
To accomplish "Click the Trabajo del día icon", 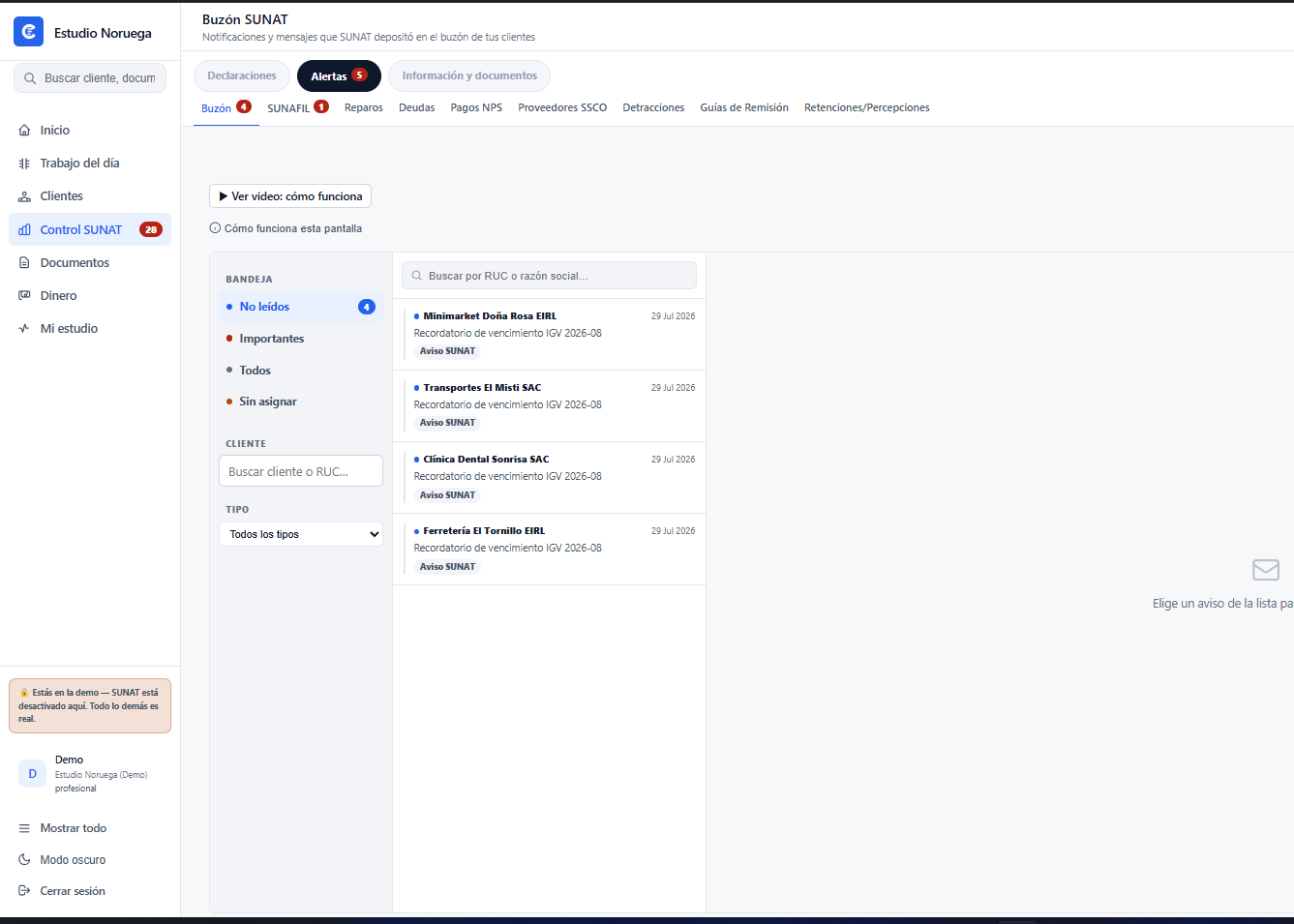I will [24, 164].
